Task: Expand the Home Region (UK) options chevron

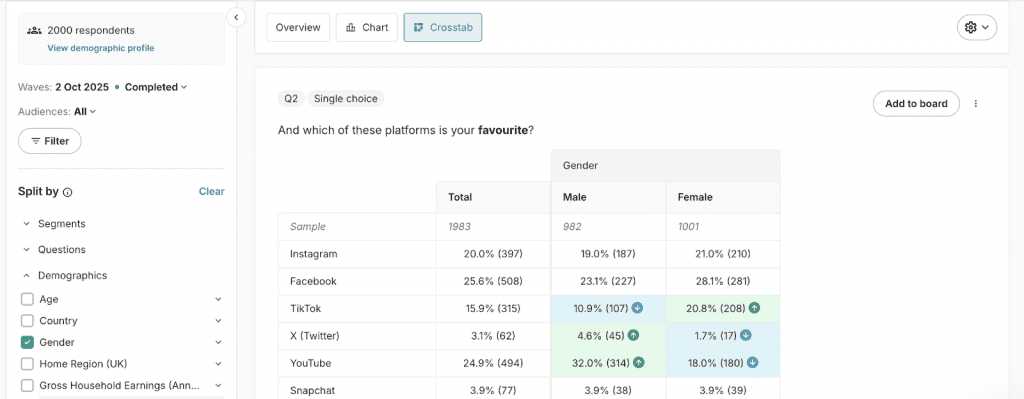Action: coord(218,364)
